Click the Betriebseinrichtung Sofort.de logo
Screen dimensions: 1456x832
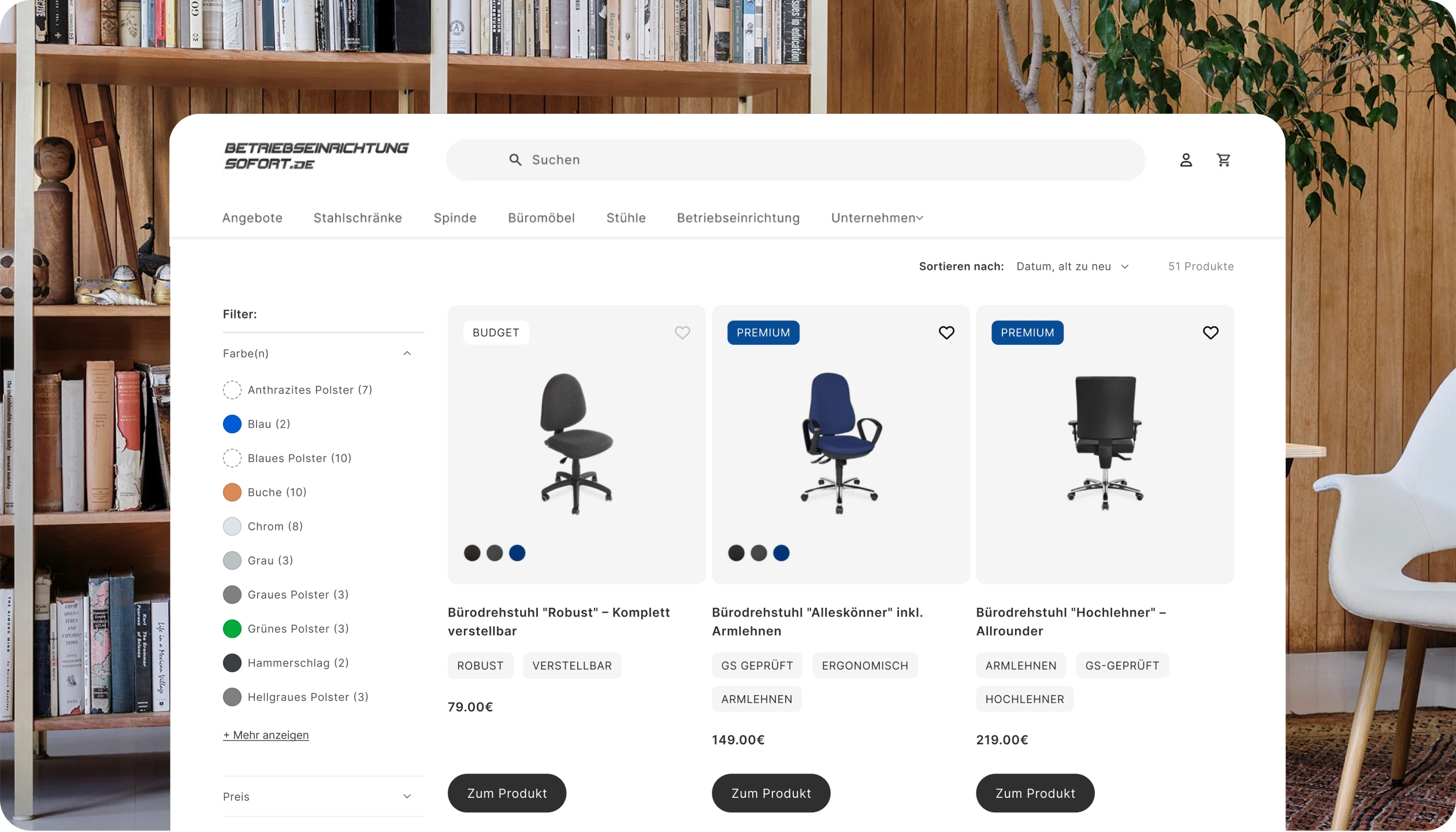point(316,156)
